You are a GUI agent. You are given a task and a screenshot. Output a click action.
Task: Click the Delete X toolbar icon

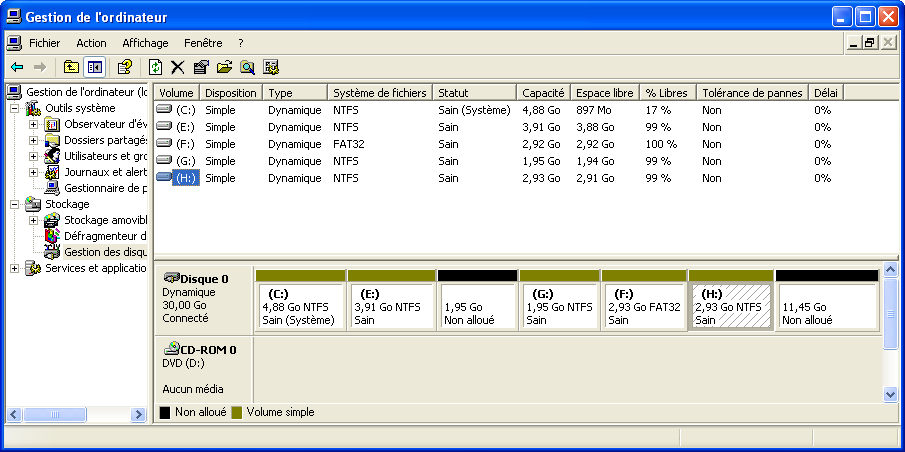pos(177,68)
